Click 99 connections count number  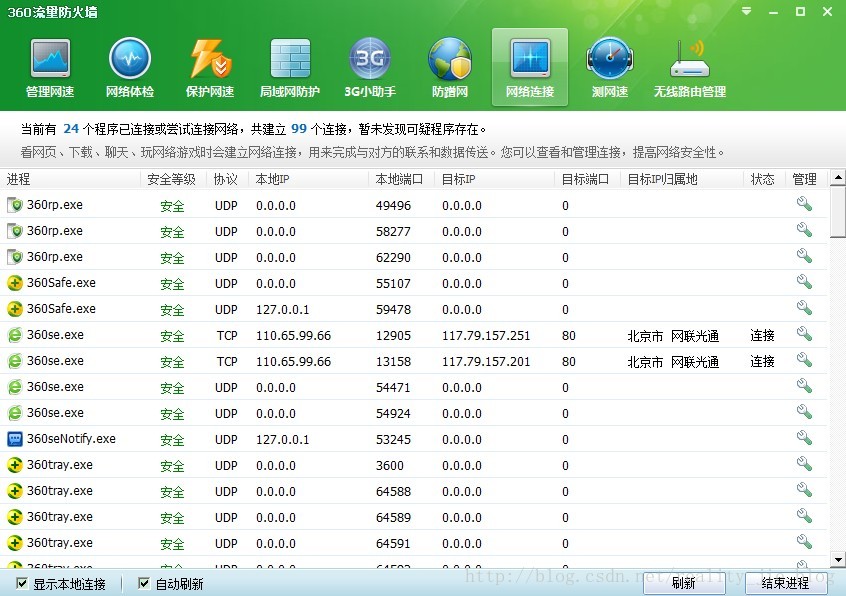(299, 129)
